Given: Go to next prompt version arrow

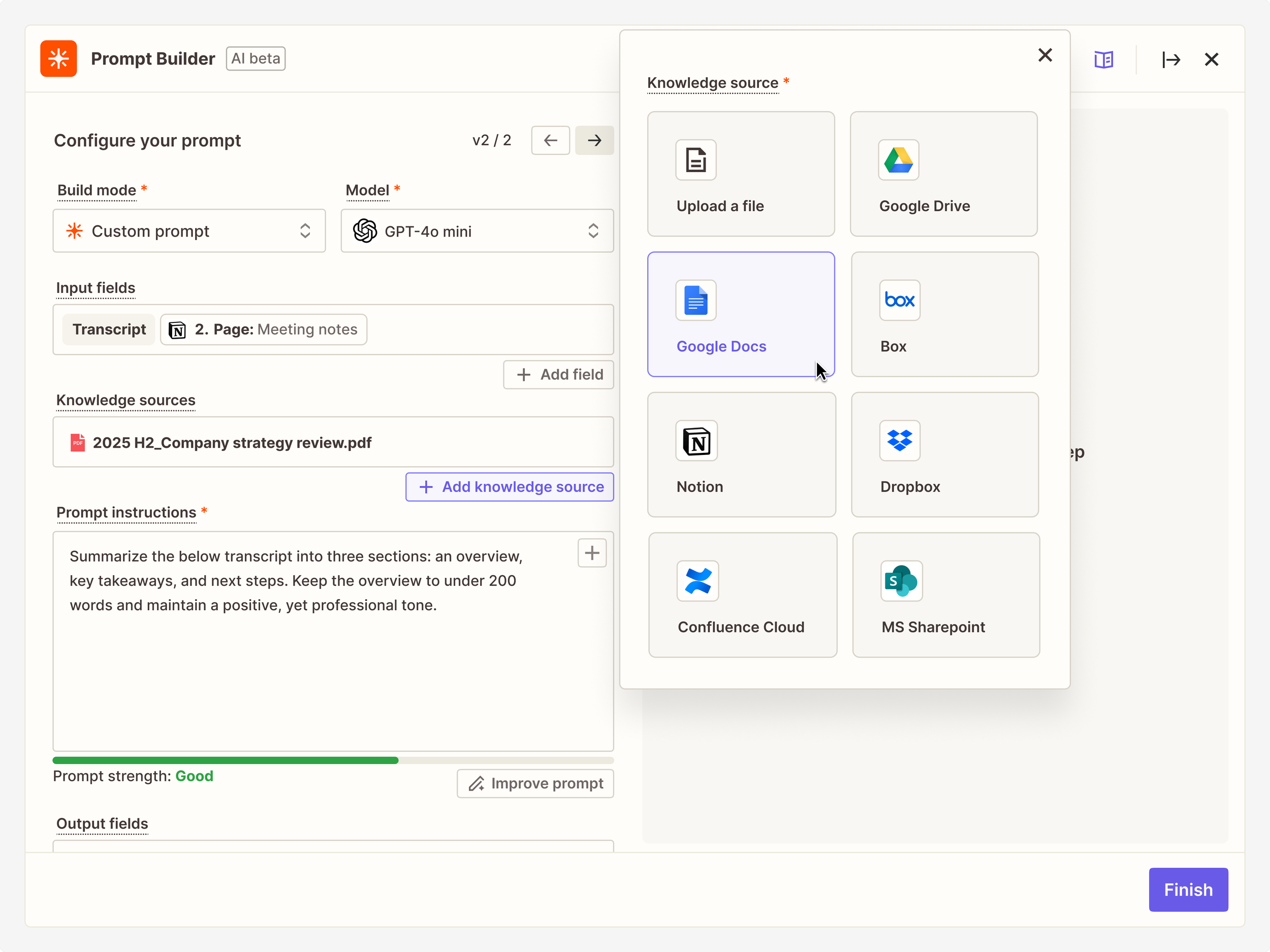Looking at the screenshot, I should tap(594, 140).
